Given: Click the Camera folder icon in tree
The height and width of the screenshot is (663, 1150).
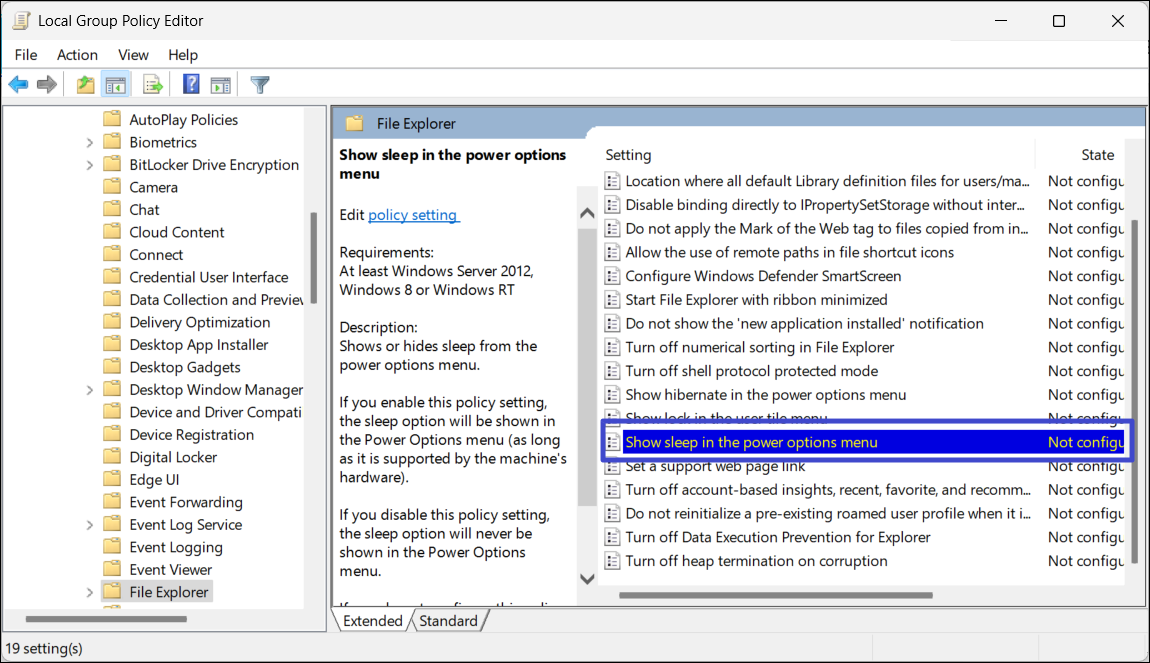Looking at the screenshot, I should tap(112, 187).
